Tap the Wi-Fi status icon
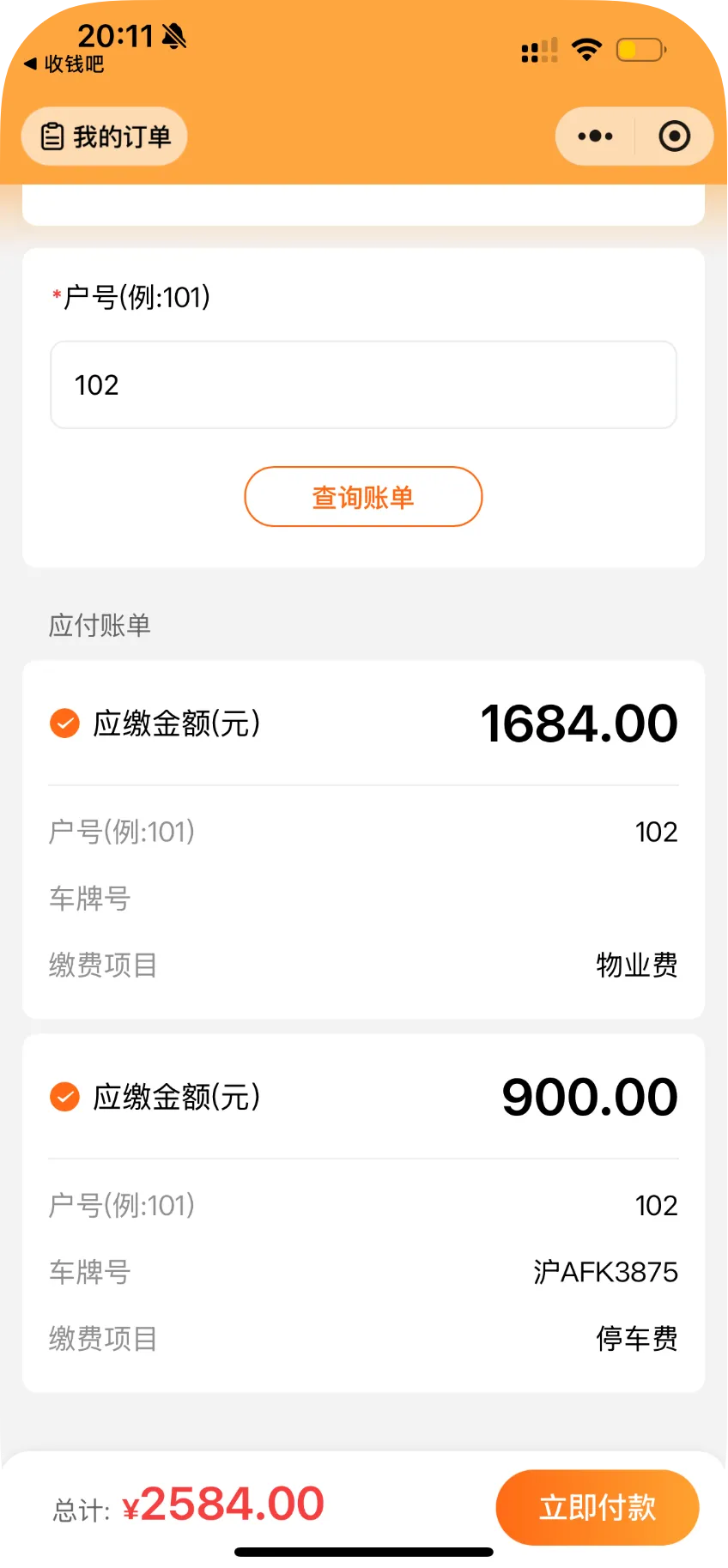The image size is (728, 1568). click(x=587, y=50)
